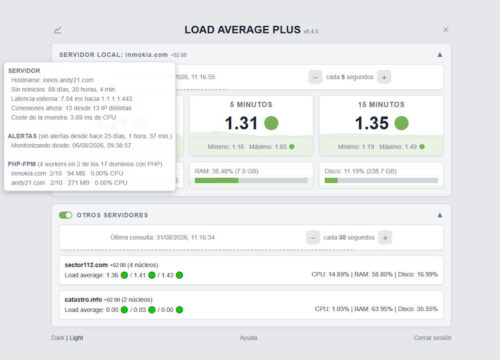Click the Última consulta timestamp in Otros Servidores
Viewport: 500px width, 360px height.
163,238
